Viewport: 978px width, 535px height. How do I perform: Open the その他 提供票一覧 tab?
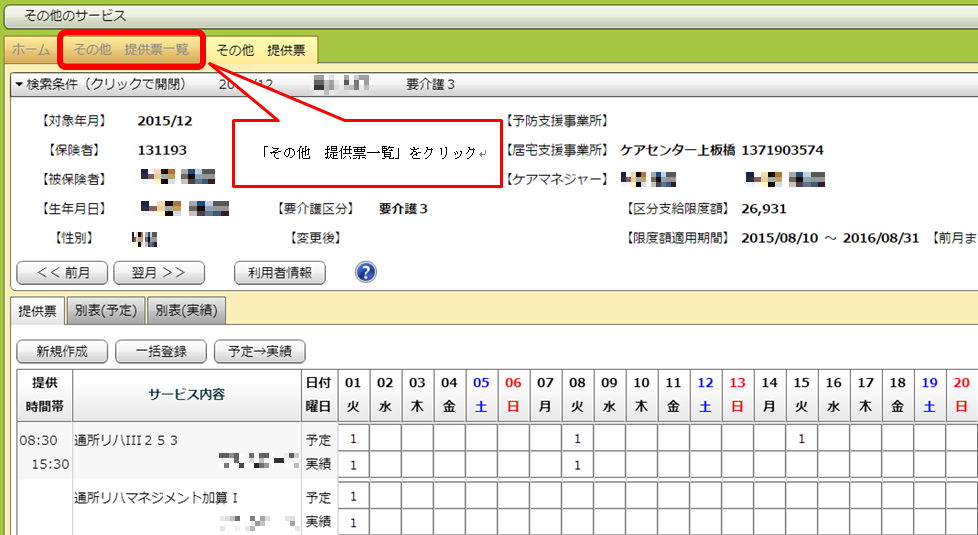pyautogui.click(x=131, y=49)
